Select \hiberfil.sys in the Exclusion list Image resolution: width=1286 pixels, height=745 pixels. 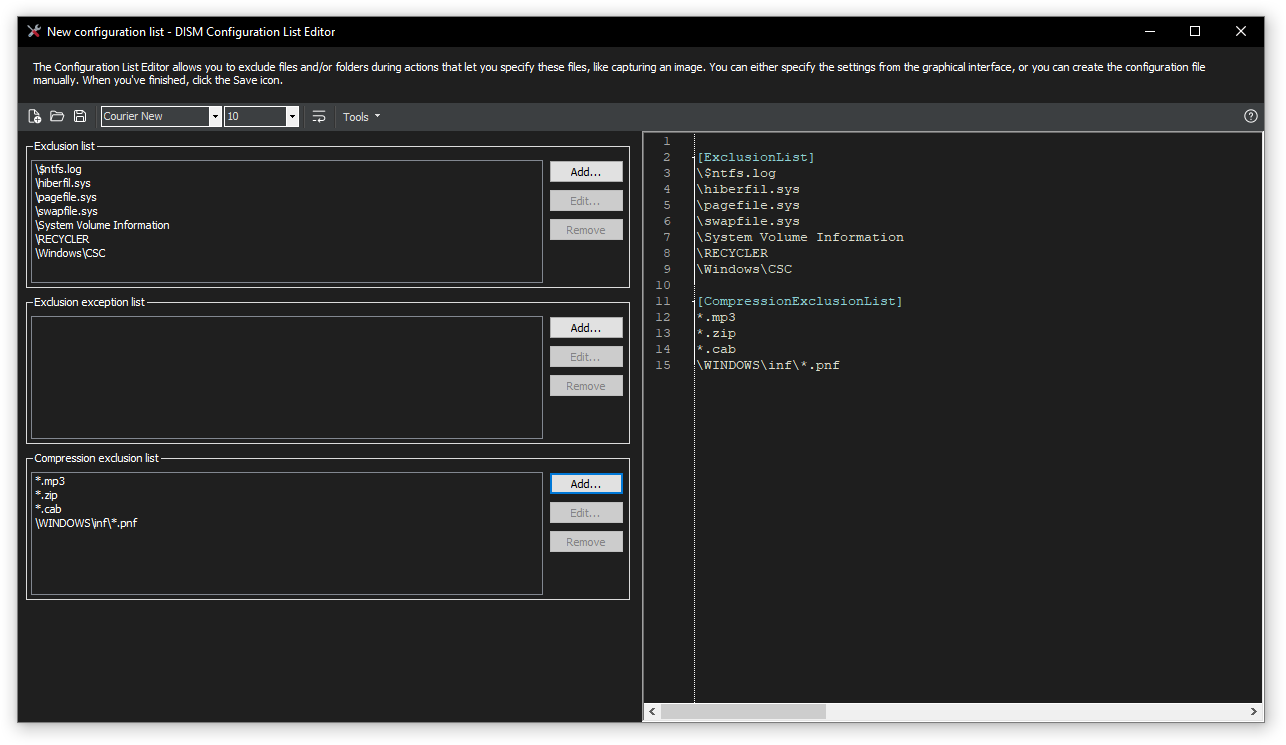click(63, 184)
